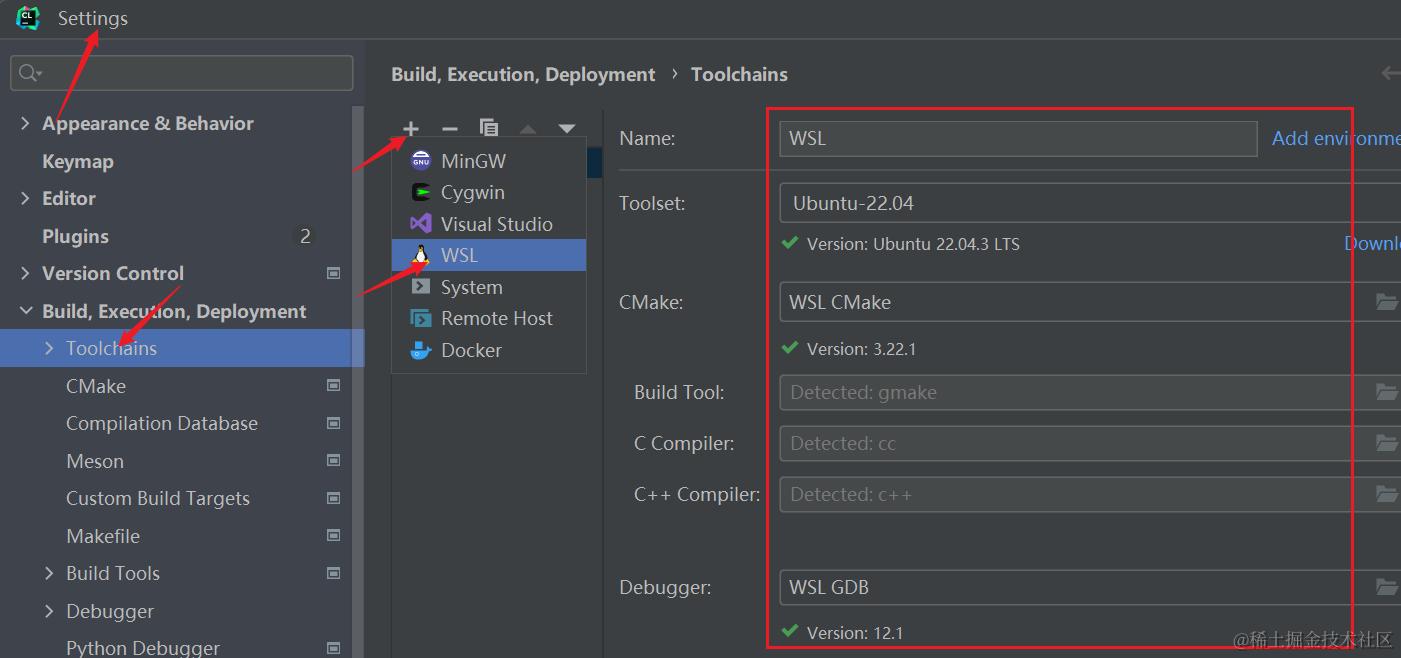Click the Add environment link

[1335, 139]
